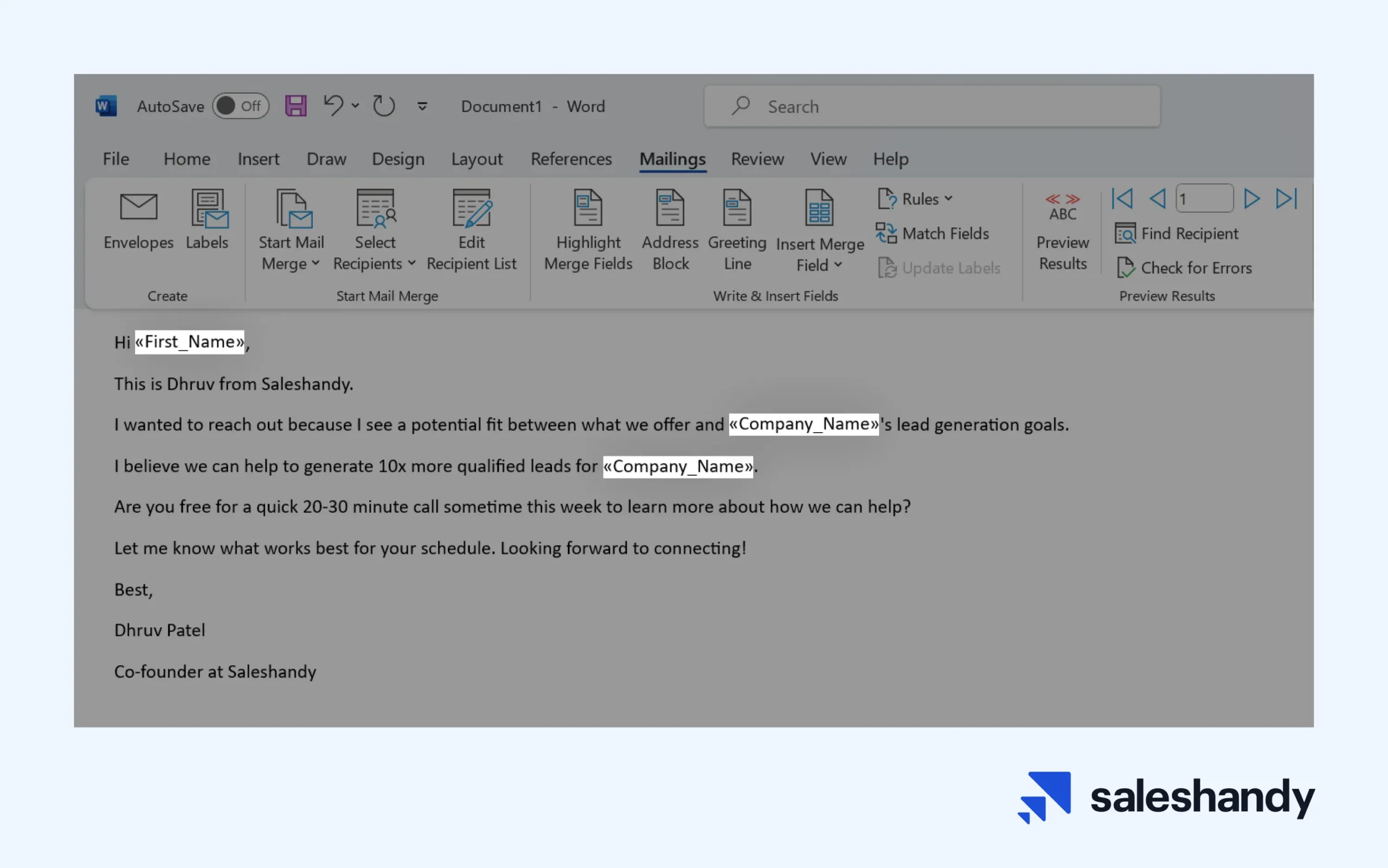Image resolution: width=1388 pixels, height=868 pixels.
Task: Toggle Preview Results
Action: (1063, 232)
